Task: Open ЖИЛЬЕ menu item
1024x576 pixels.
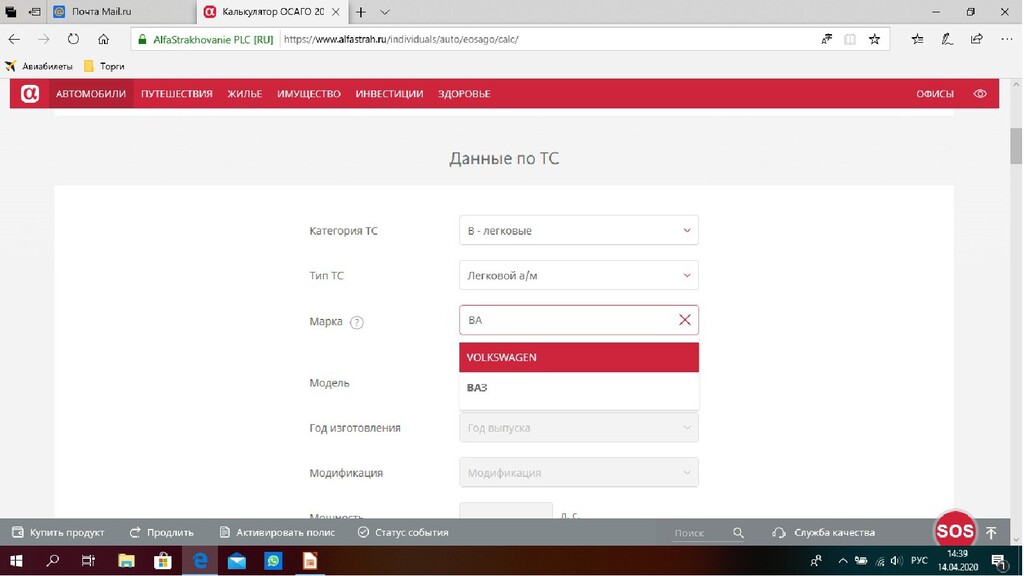Action: (244, 93)
